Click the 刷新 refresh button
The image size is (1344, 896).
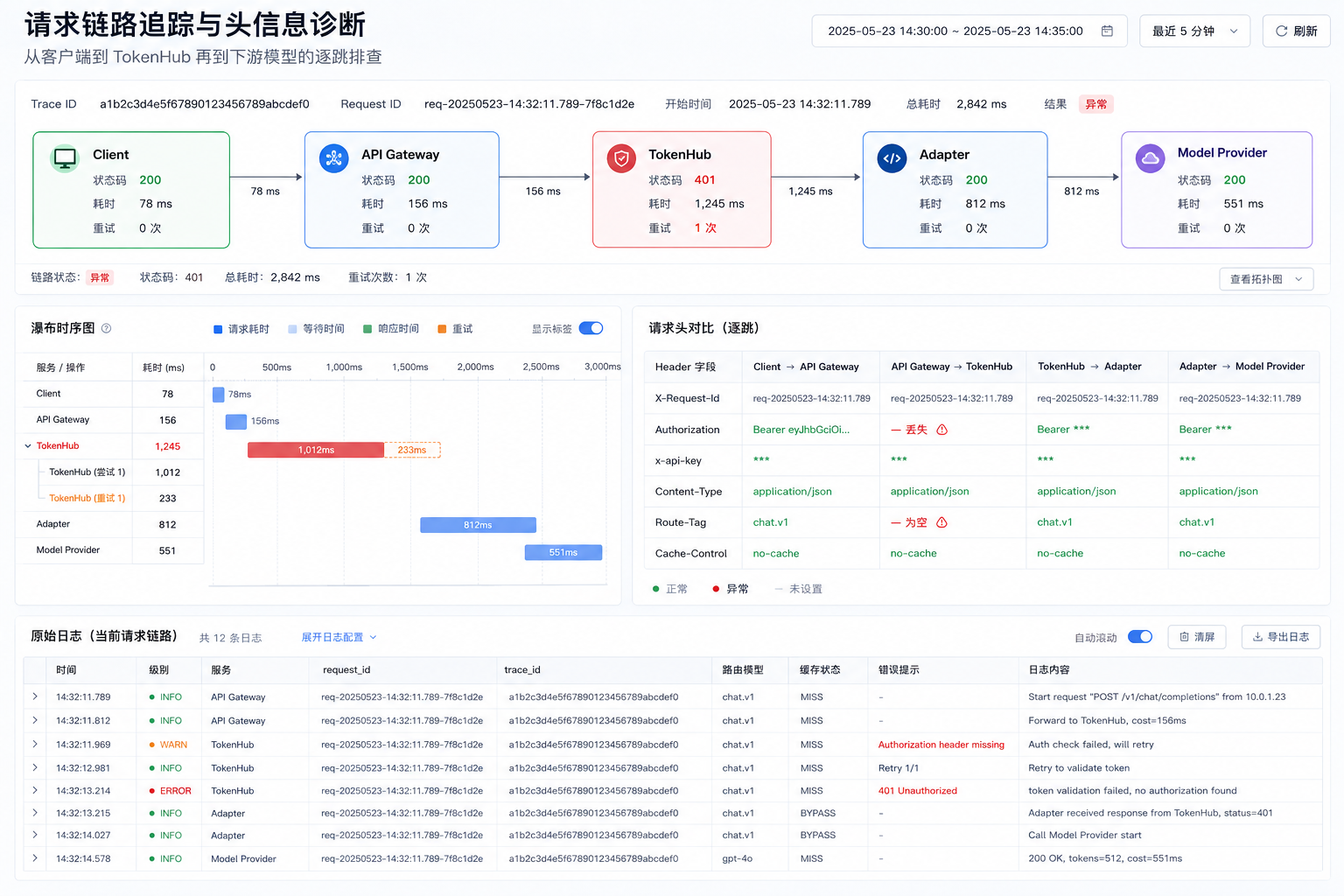(x=1296, y=31)
